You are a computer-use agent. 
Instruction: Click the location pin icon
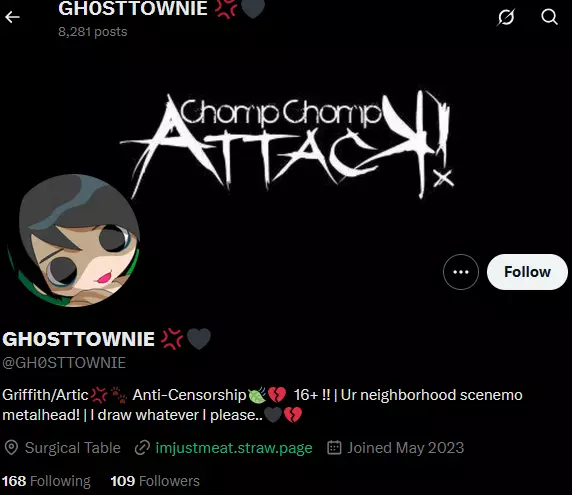11,448
